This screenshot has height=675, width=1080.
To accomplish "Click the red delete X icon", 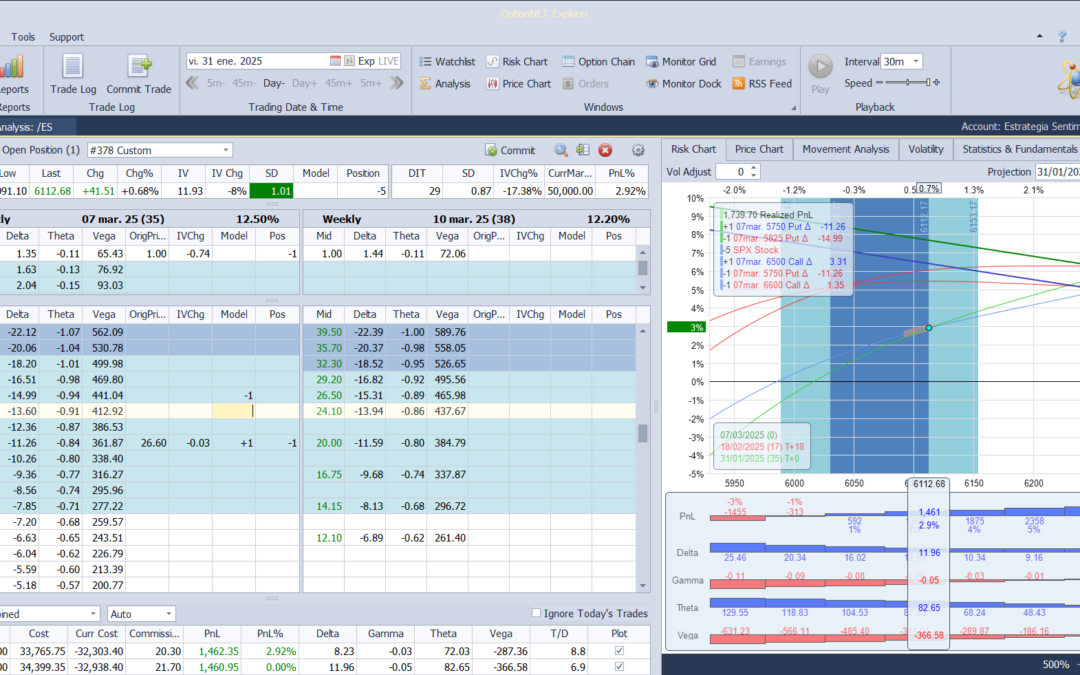I will [x=605, y=150].
